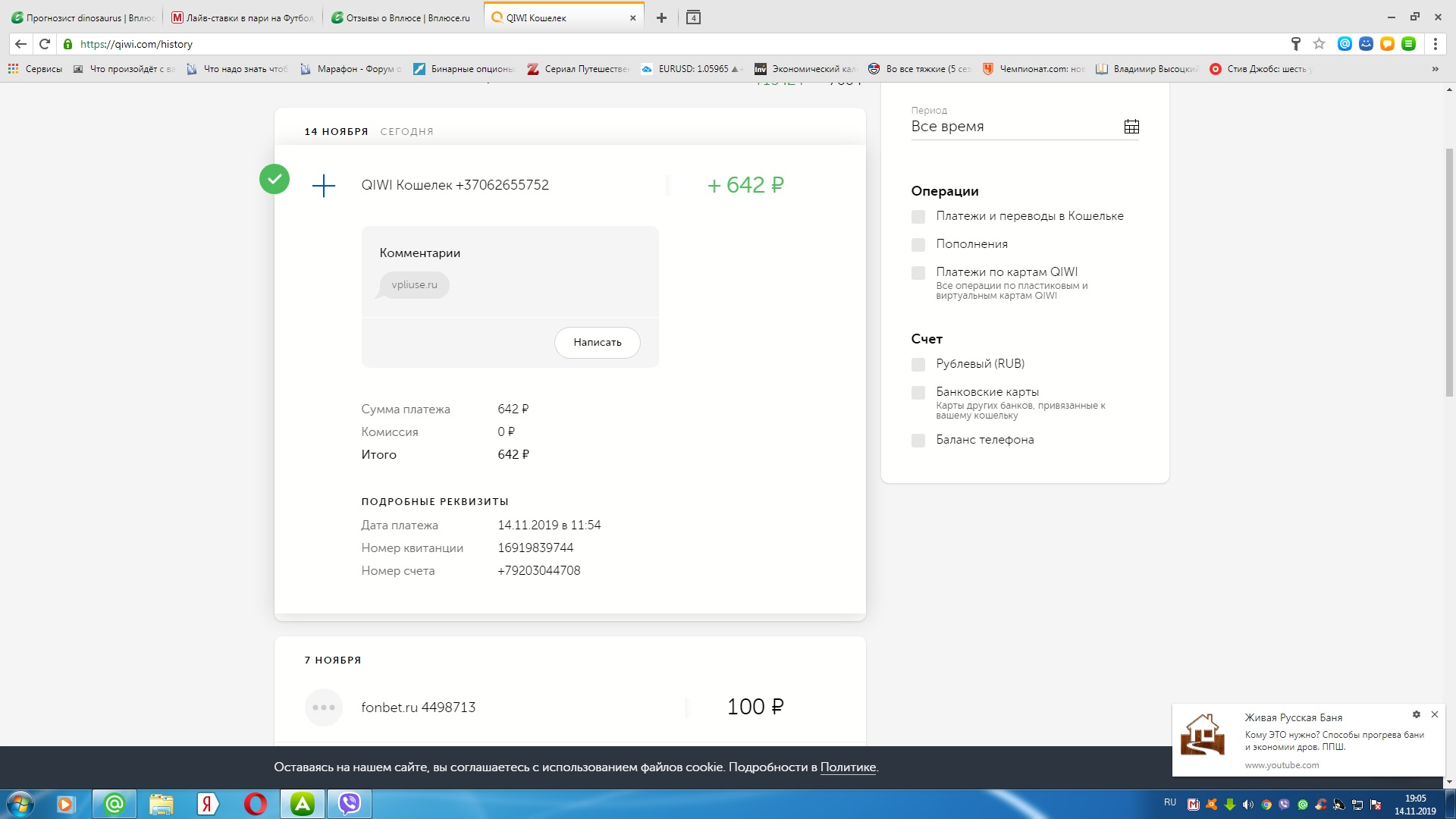This screenshot has width=1456, height=819.
Task: Open Бинарные опционы bookmark
Action: pyautogui.click(x=464, y=69)
